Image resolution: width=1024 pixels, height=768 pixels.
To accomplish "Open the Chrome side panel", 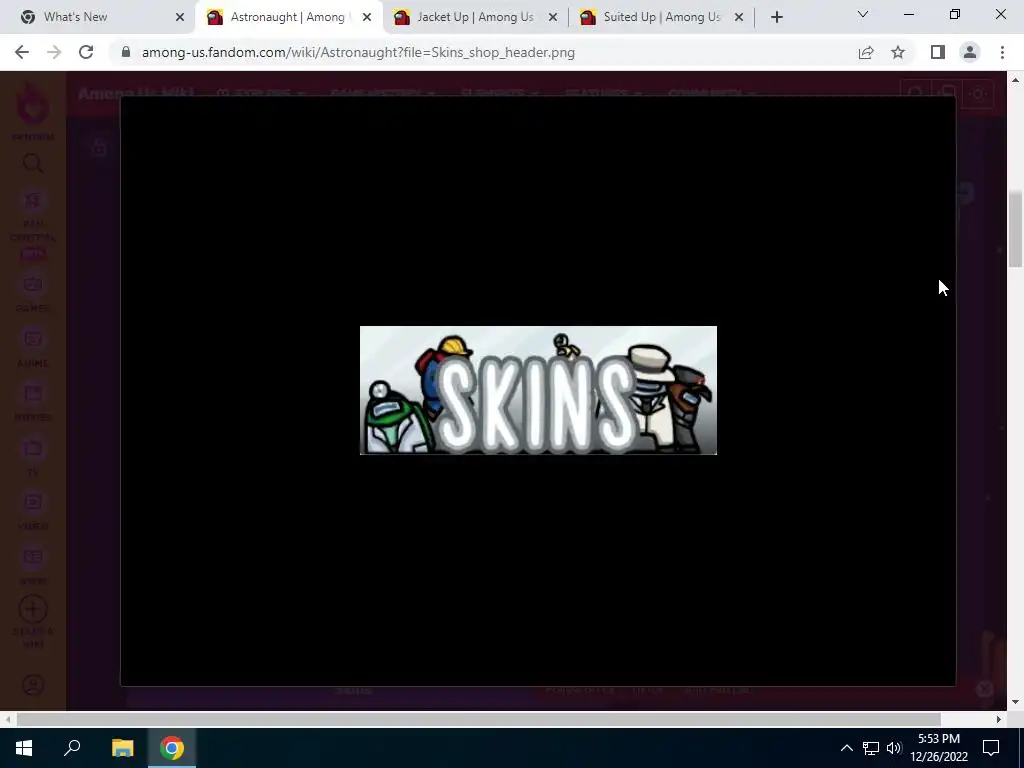I will (x=938, y=52).
